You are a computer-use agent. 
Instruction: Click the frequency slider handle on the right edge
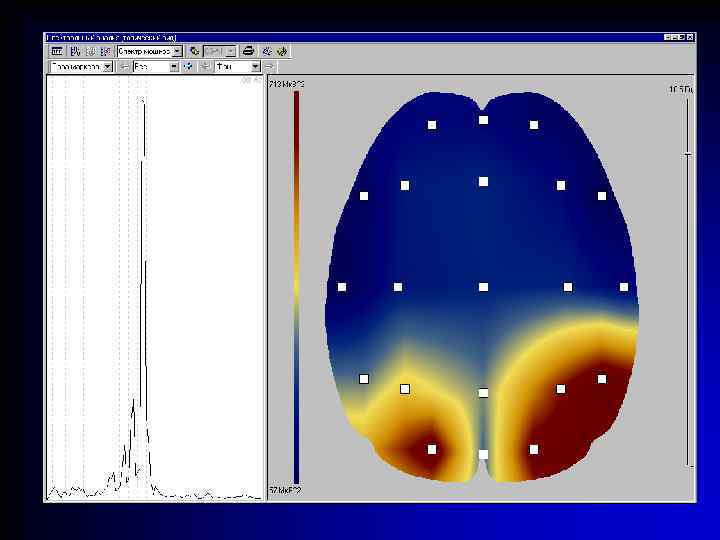coord(687,154)
